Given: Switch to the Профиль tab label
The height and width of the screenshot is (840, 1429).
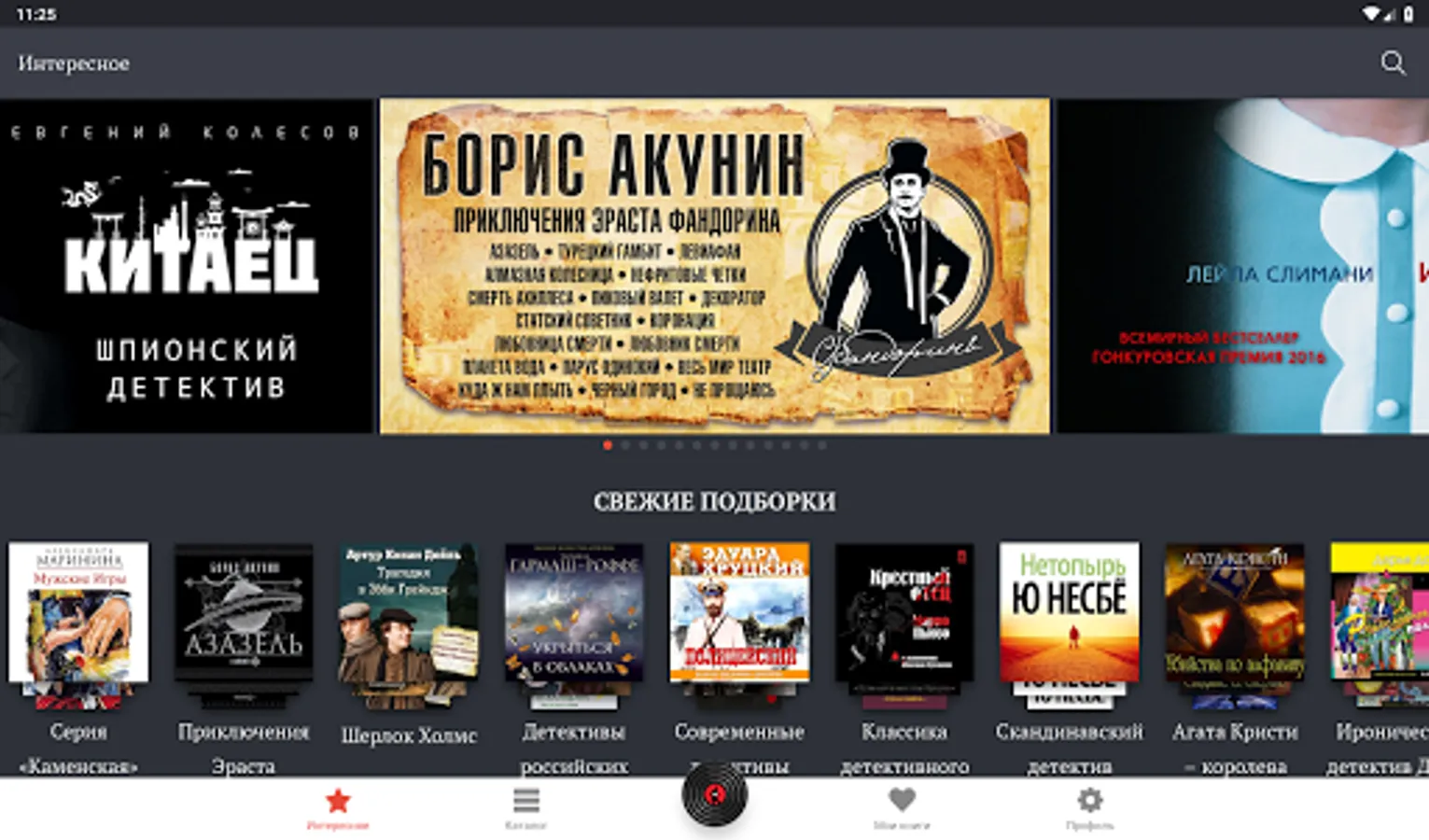Looking at the screenshot, I should pyautogui.click(x=1090, y=825).
